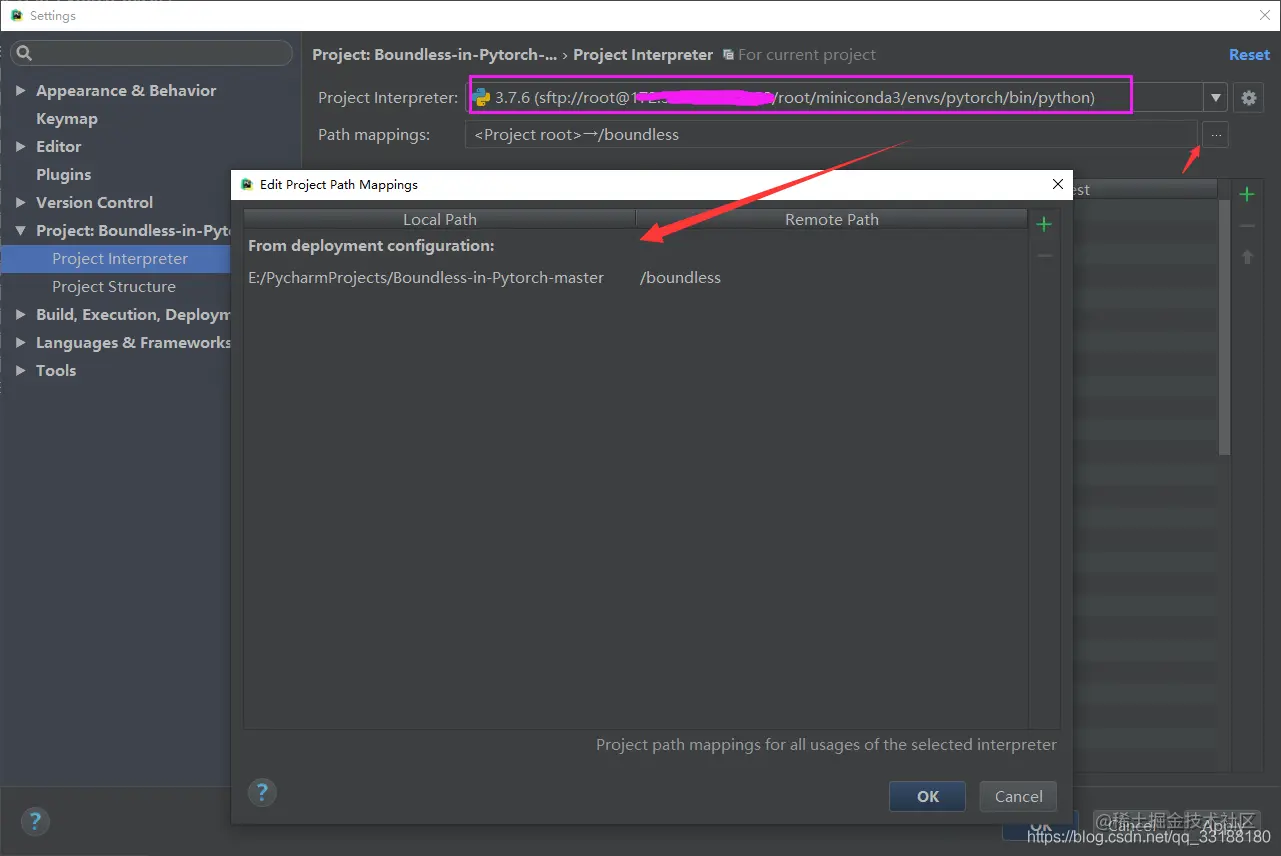The image size is (1281, 856).
Task: Click the ellipsis button beside Path mappings
Action: coord(1215,134)
